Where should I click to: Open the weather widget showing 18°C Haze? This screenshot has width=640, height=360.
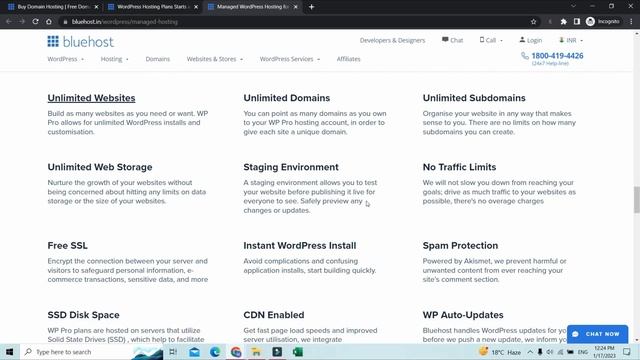tap(500, 352)
